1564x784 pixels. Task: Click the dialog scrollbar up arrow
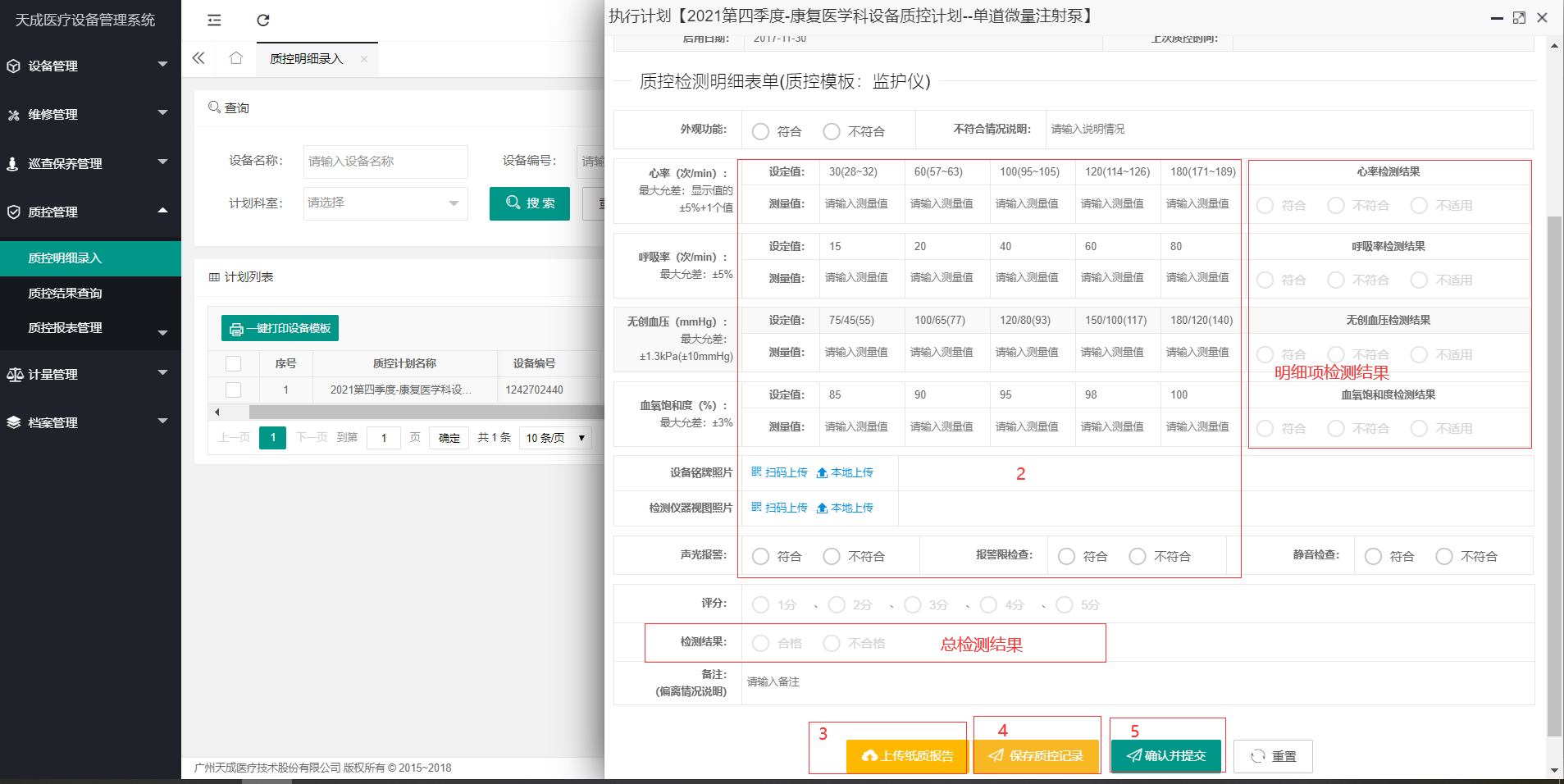pyautogui.click(x=1554, y=46)
